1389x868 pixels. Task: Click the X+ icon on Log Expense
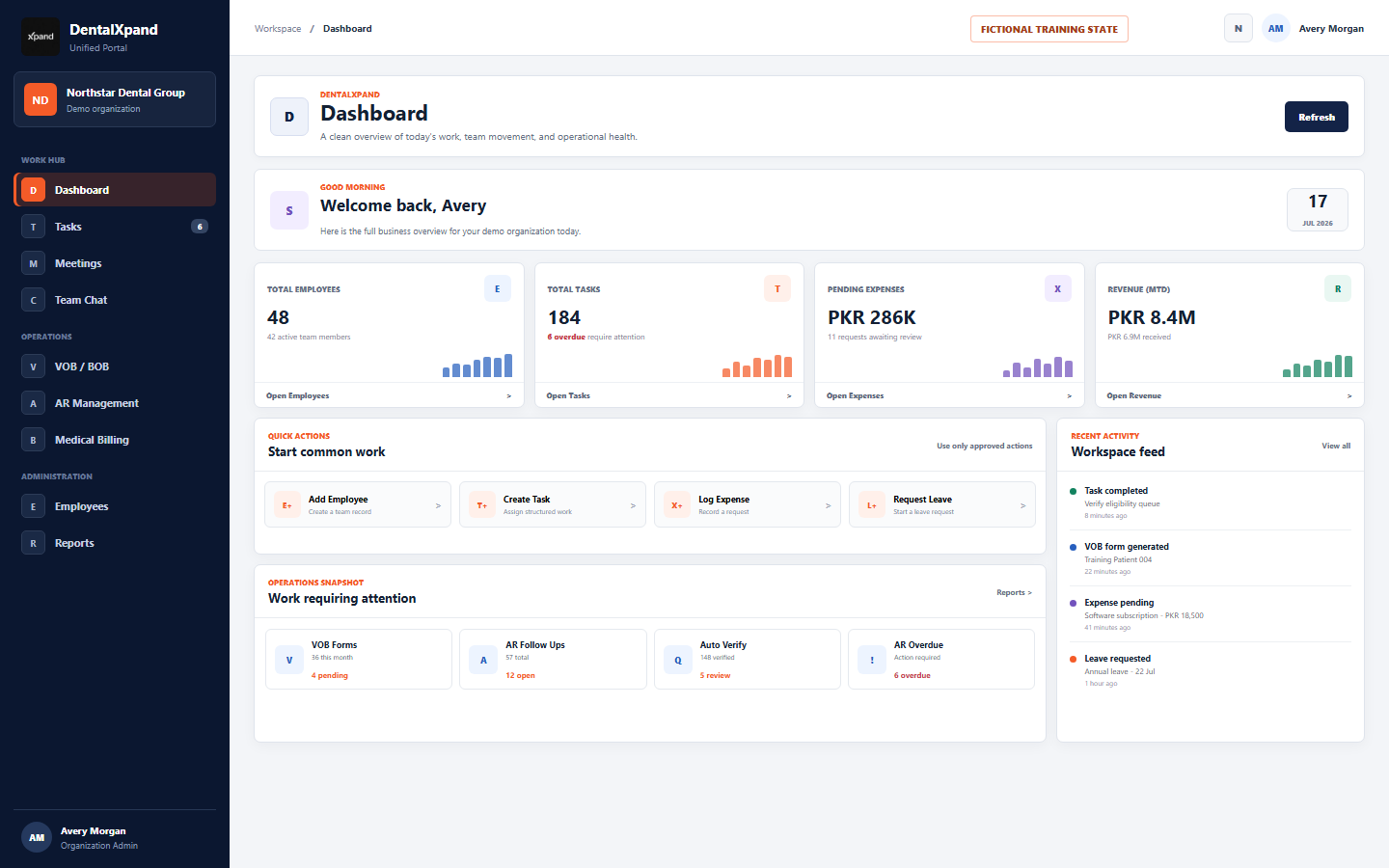point(677,504)
